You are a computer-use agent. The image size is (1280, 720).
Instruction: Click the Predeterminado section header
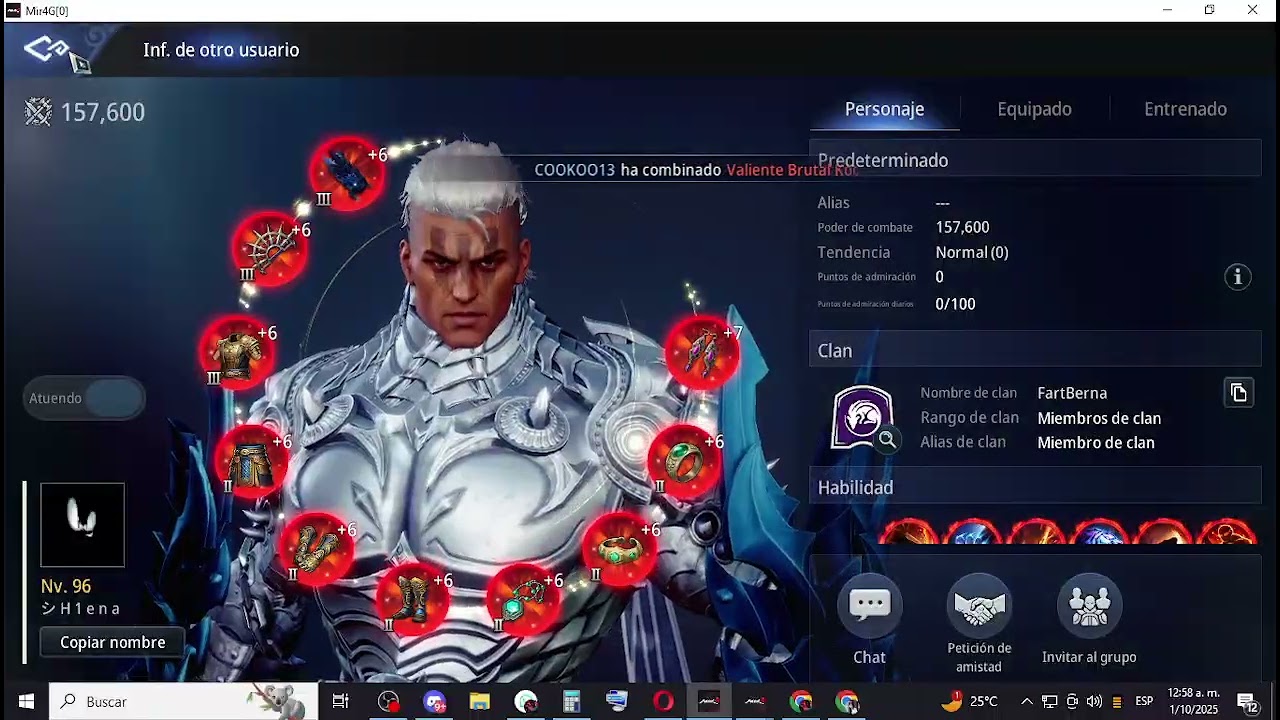[1035, 160]
